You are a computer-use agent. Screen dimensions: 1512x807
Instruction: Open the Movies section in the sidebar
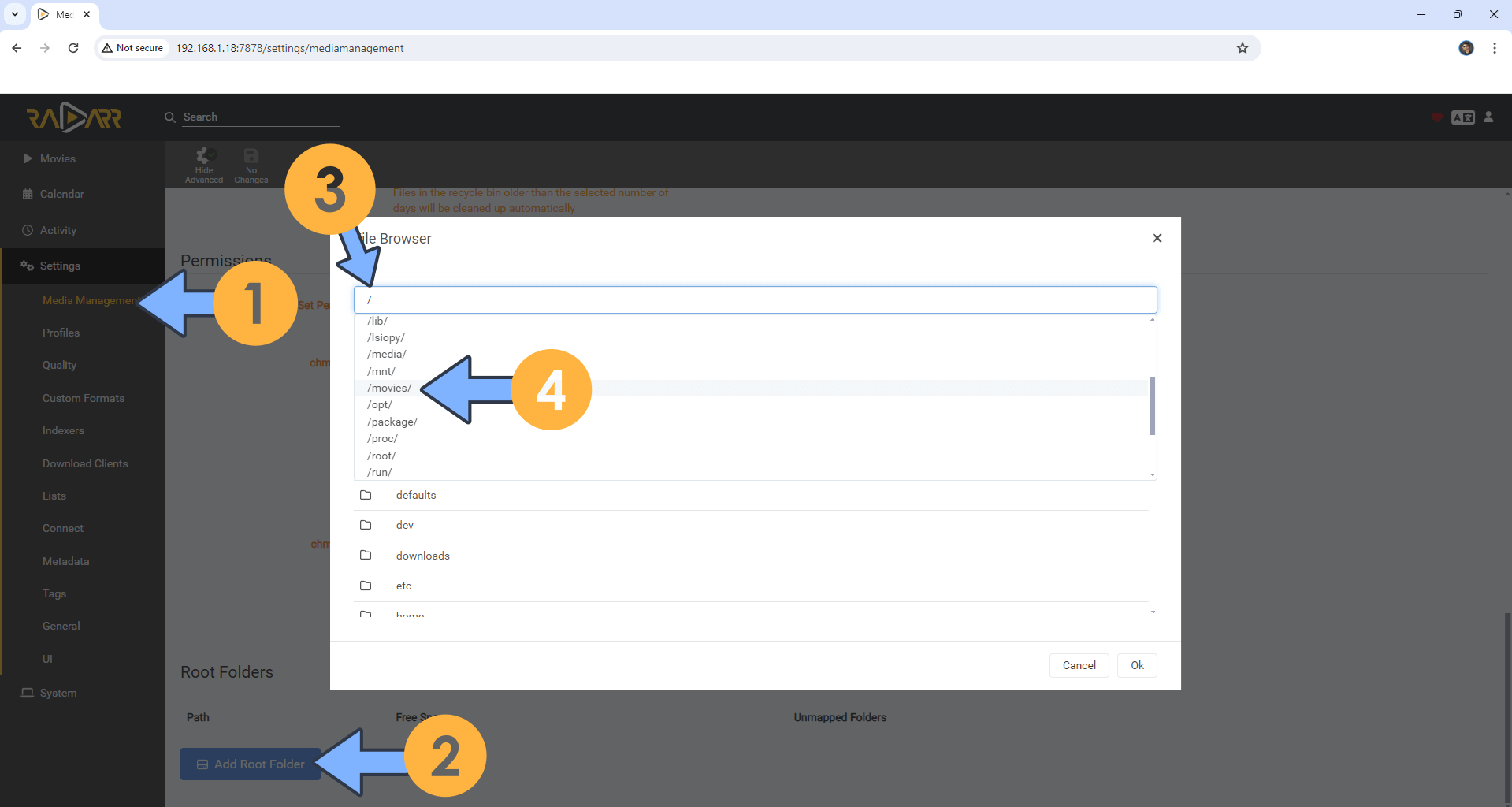click(56, 158)
